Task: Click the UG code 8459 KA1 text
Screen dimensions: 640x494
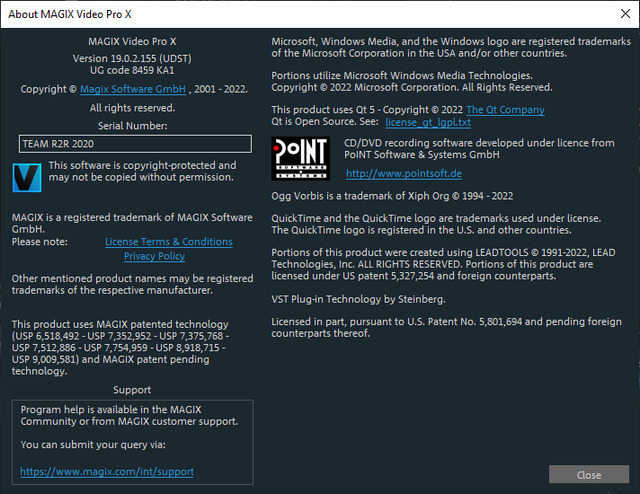Action: click(x=132, y=70)
